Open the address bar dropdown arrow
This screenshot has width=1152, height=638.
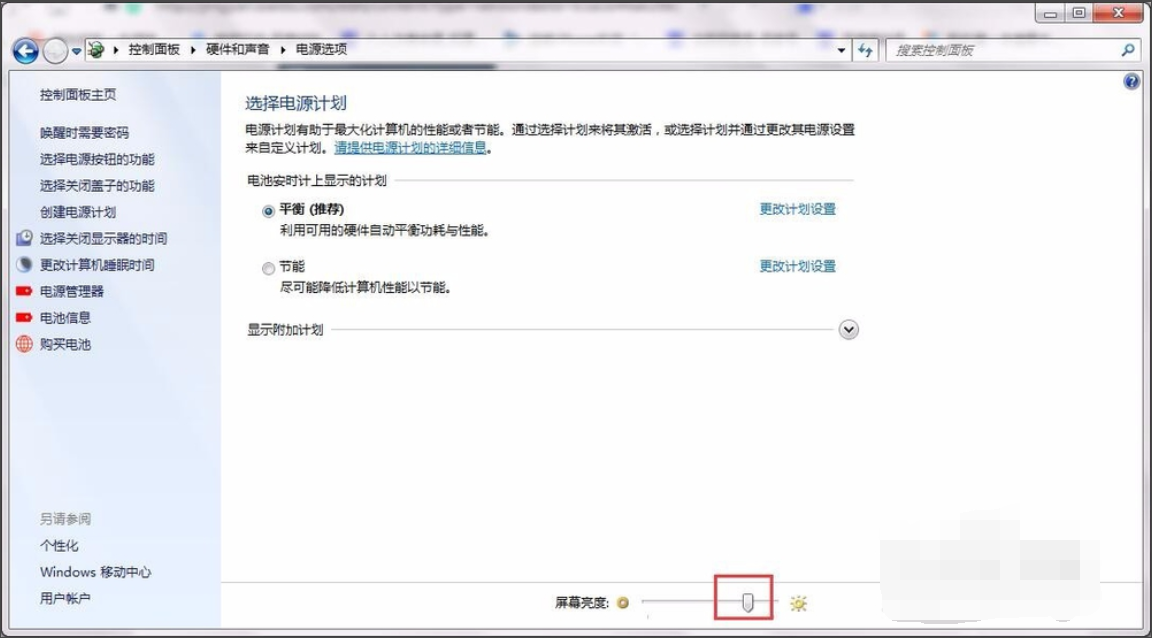[841, 49]
